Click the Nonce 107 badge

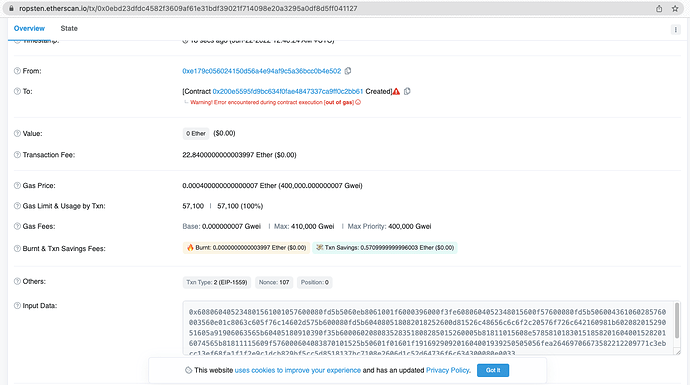coord(274,282)
